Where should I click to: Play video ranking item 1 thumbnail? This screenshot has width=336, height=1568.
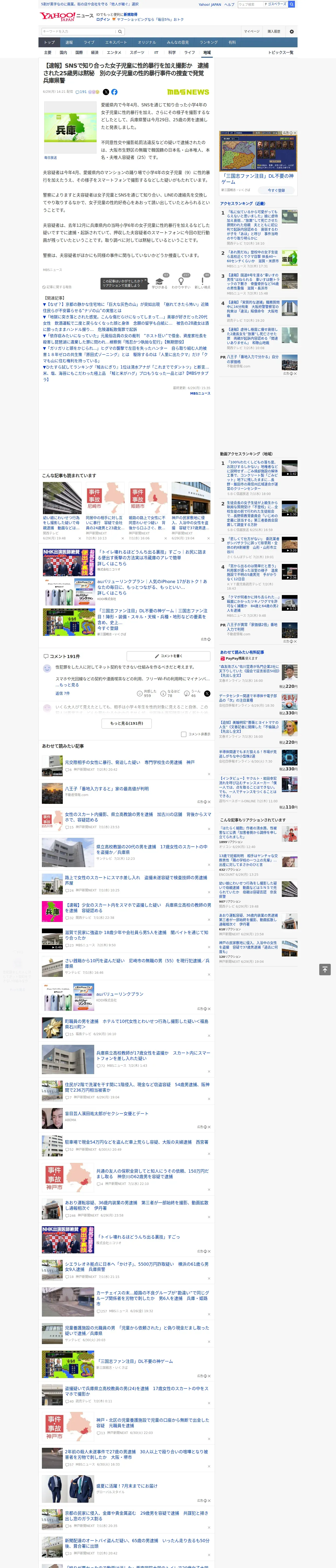point(290,468)
